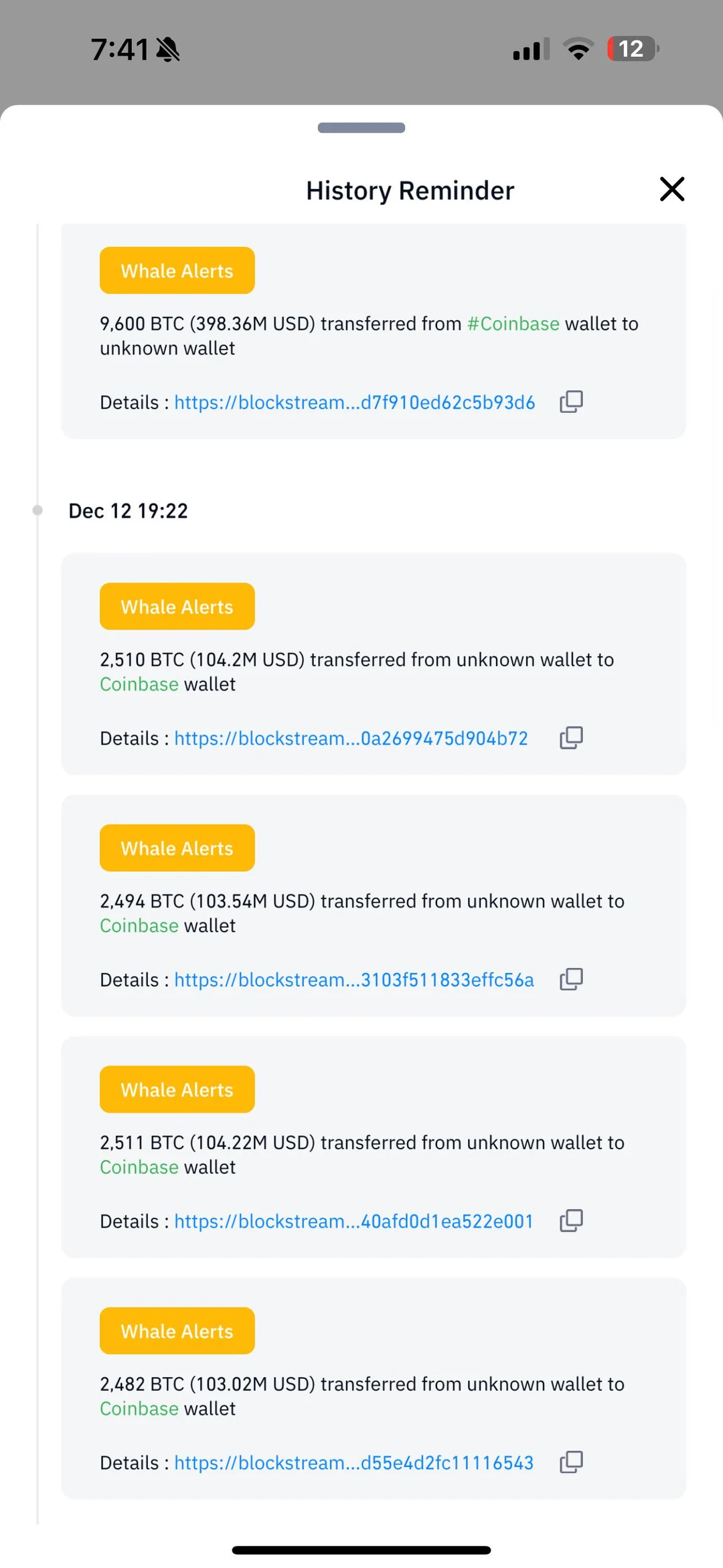Tap the Dec 12 19:22 timeline marker
The width and height of the screenshot is (723, 1568).
[38, 510]
